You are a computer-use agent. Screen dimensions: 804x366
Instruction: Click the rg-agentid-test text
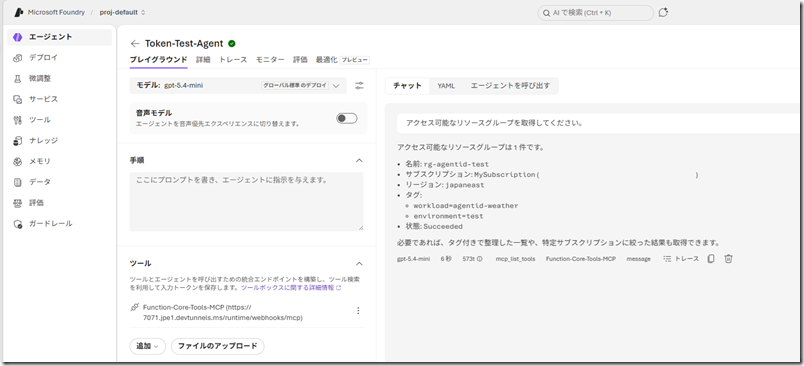456,164
